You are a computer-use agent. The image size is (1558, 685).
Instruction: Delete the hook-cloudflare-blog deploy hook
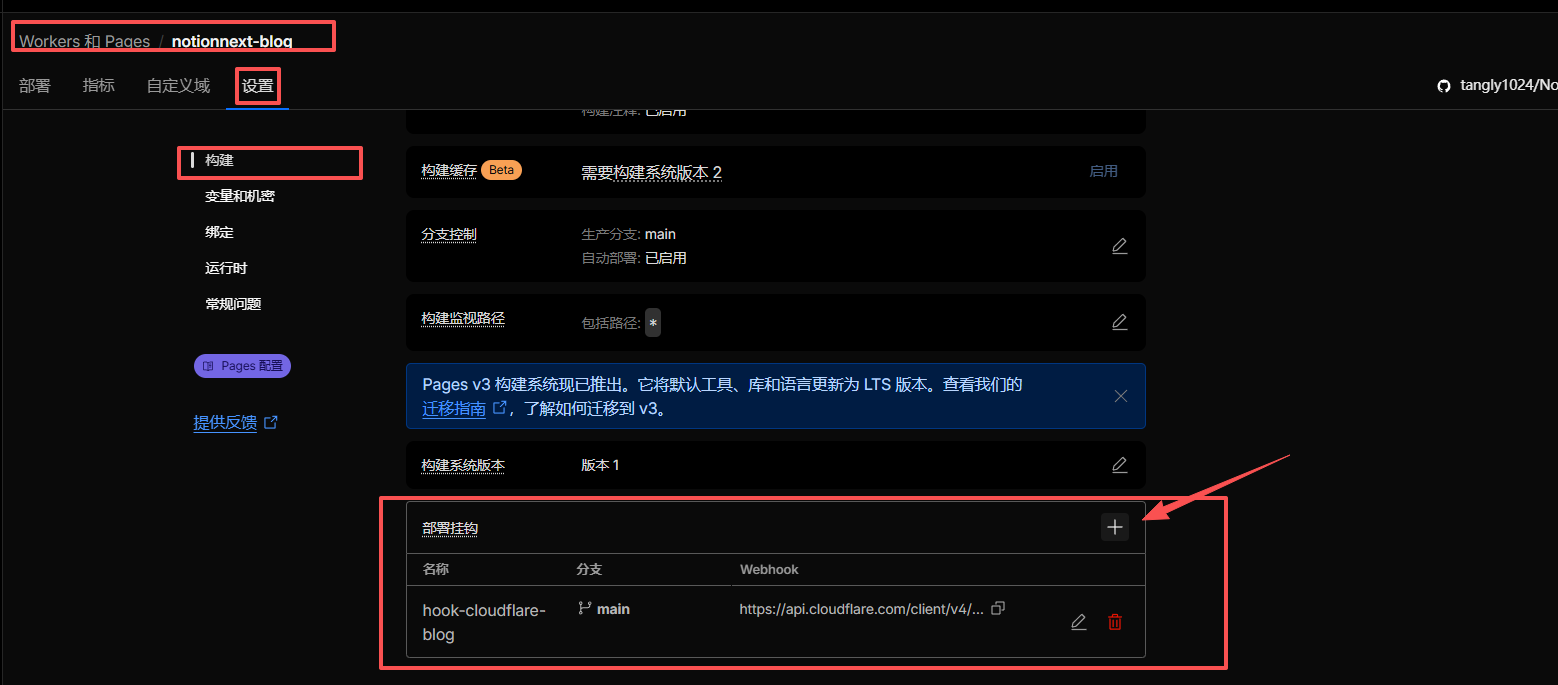click(x=1115, y=622)
